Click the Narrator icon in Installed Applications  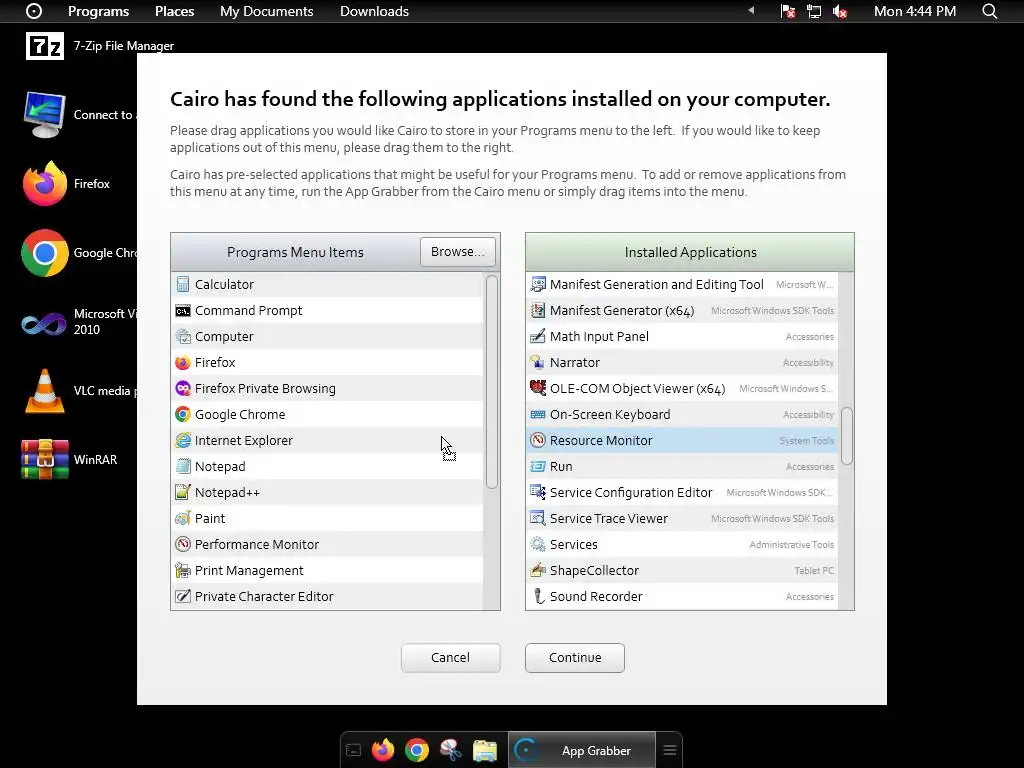(x=537, y=362)
